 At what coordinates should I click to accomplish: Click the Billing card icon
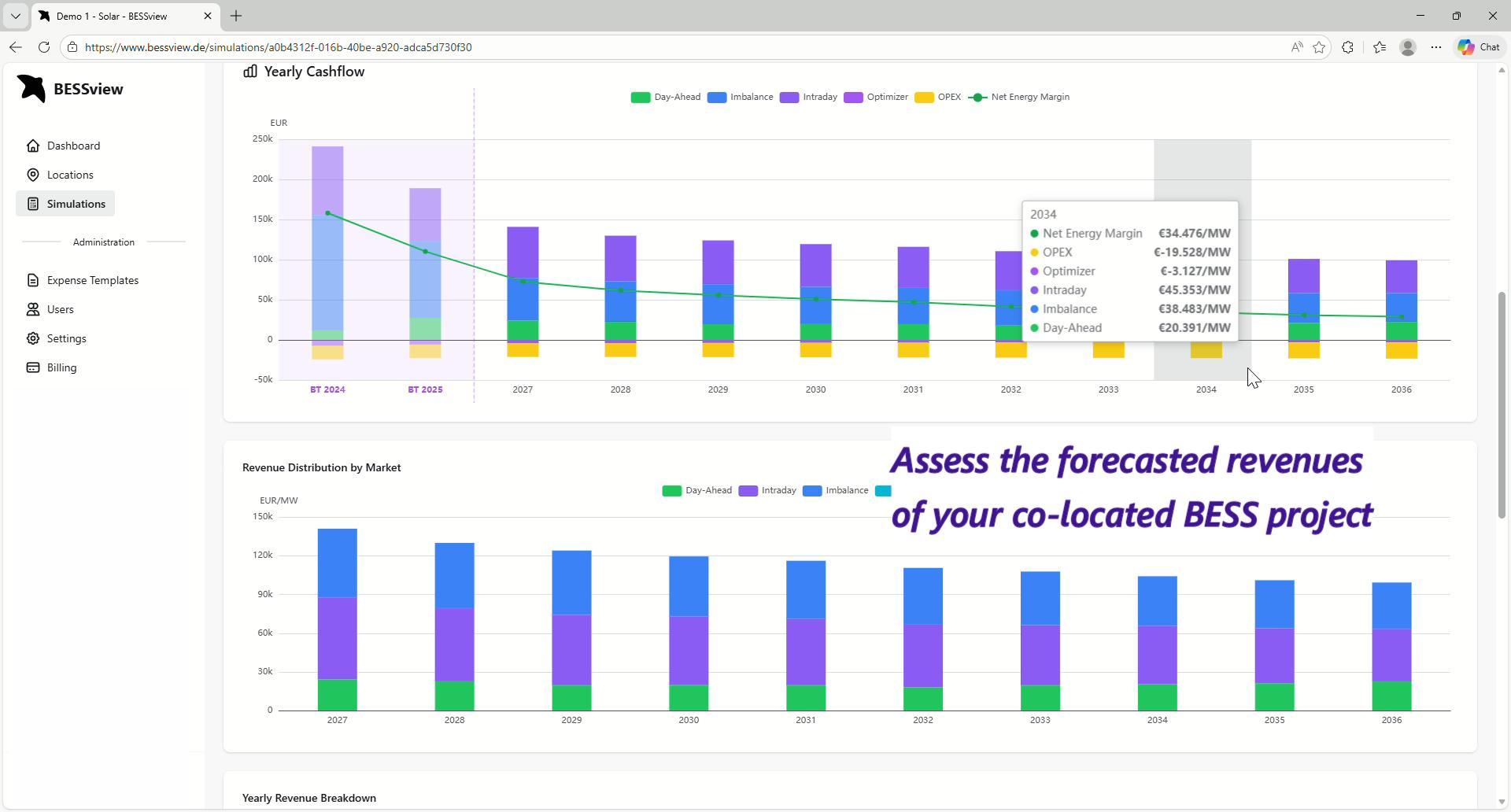33,367
